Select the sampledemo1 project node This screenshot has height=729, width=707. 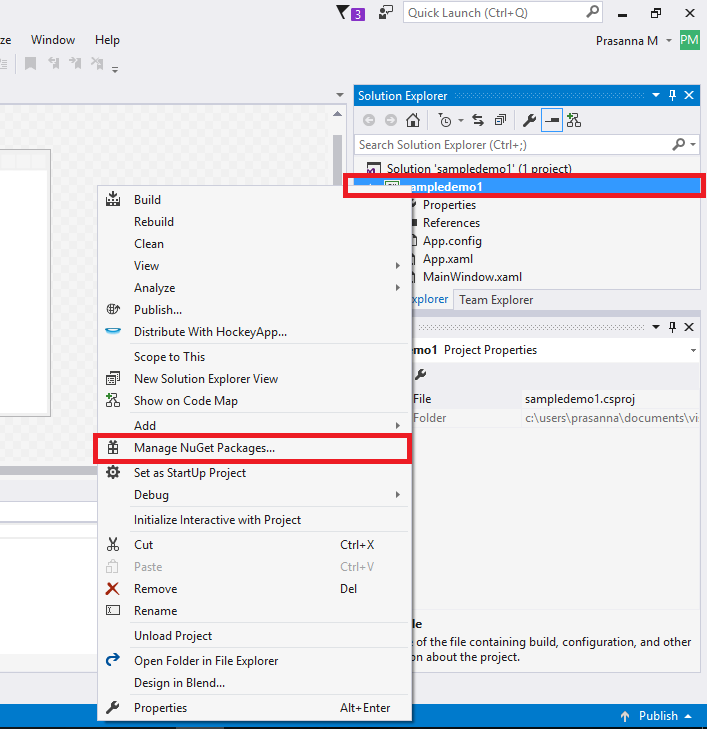click(x=524, y=186)
